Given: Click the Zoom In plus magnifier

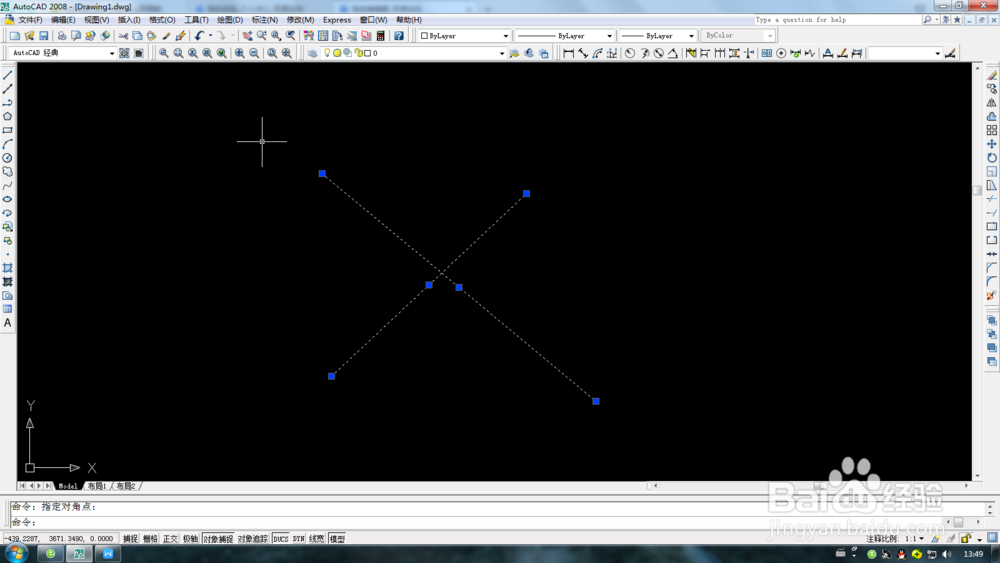Looking at the screenshot, I should (240, 53).
